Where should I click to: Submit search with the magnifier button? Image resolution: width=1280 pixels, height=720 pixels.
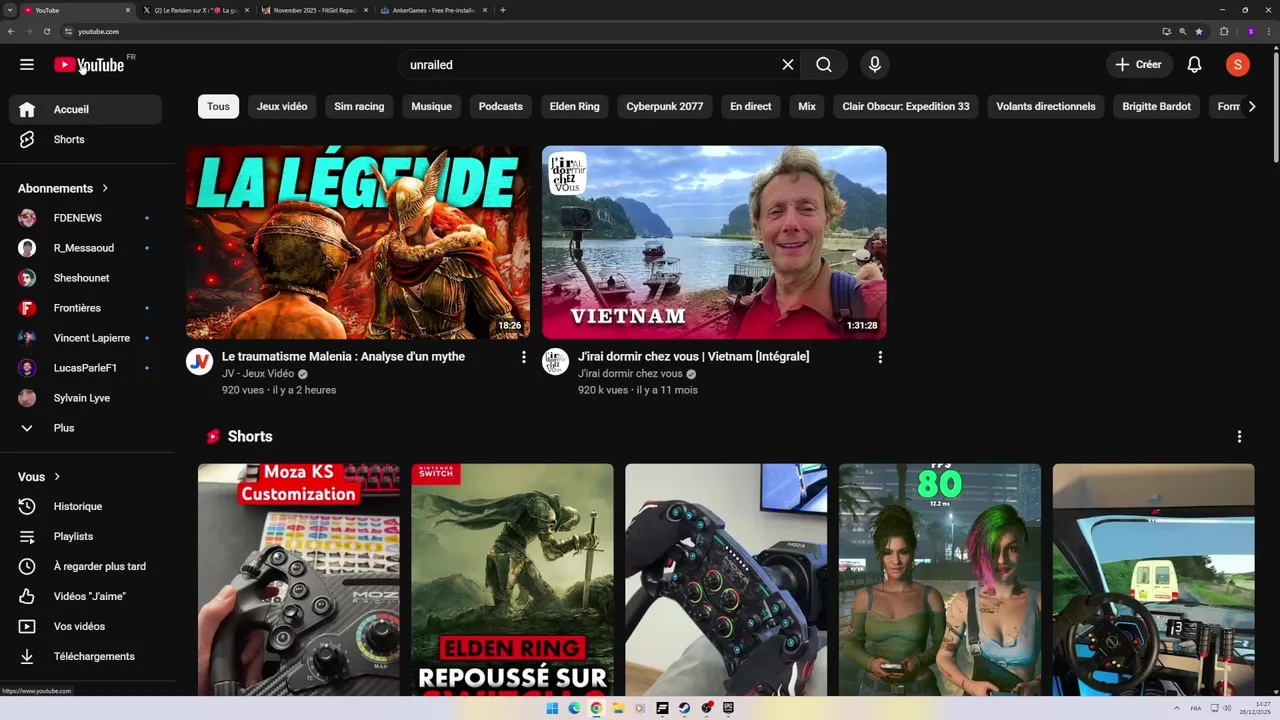(824, 65)
